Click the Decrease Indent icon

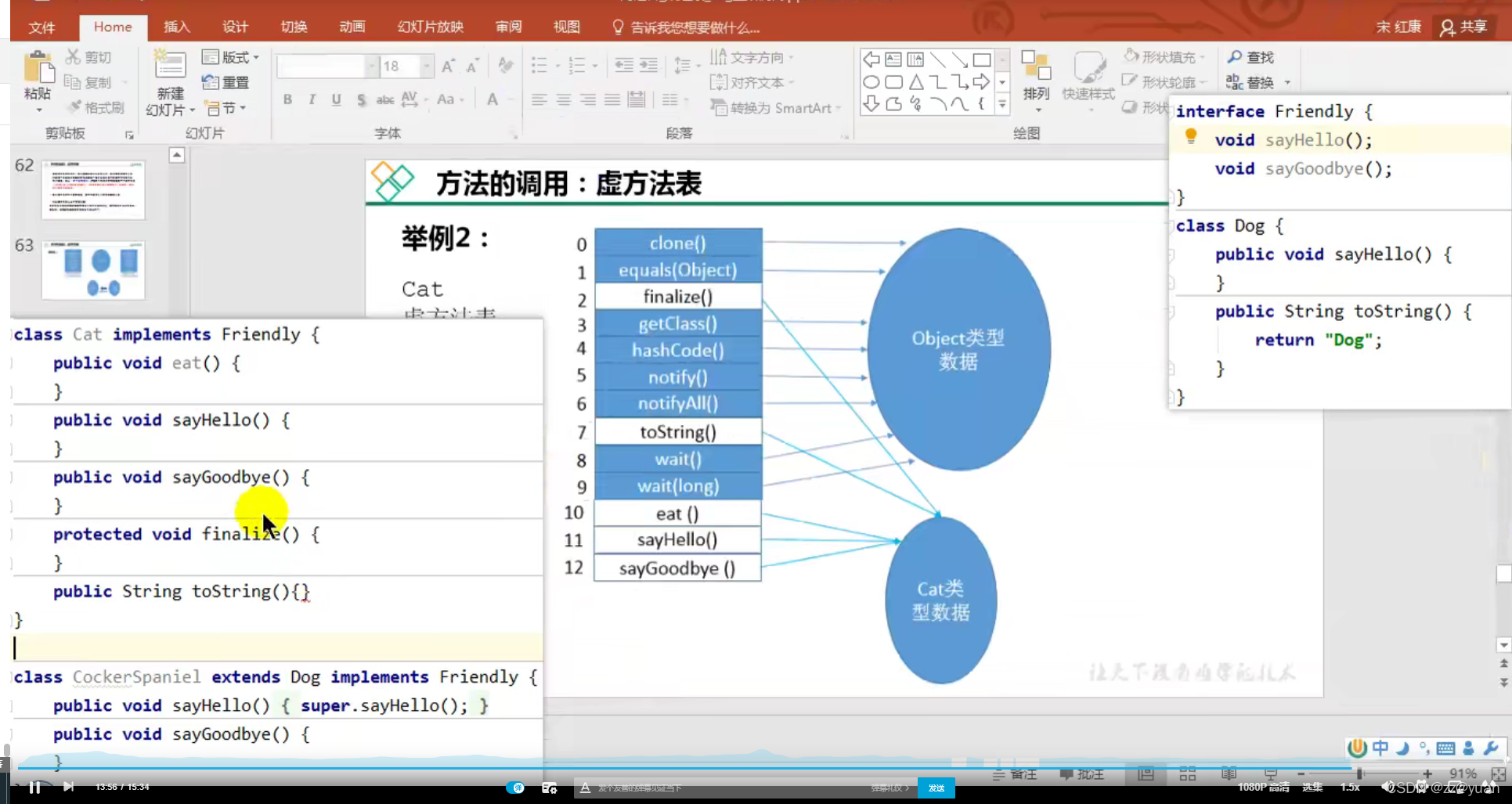[623, 65]
